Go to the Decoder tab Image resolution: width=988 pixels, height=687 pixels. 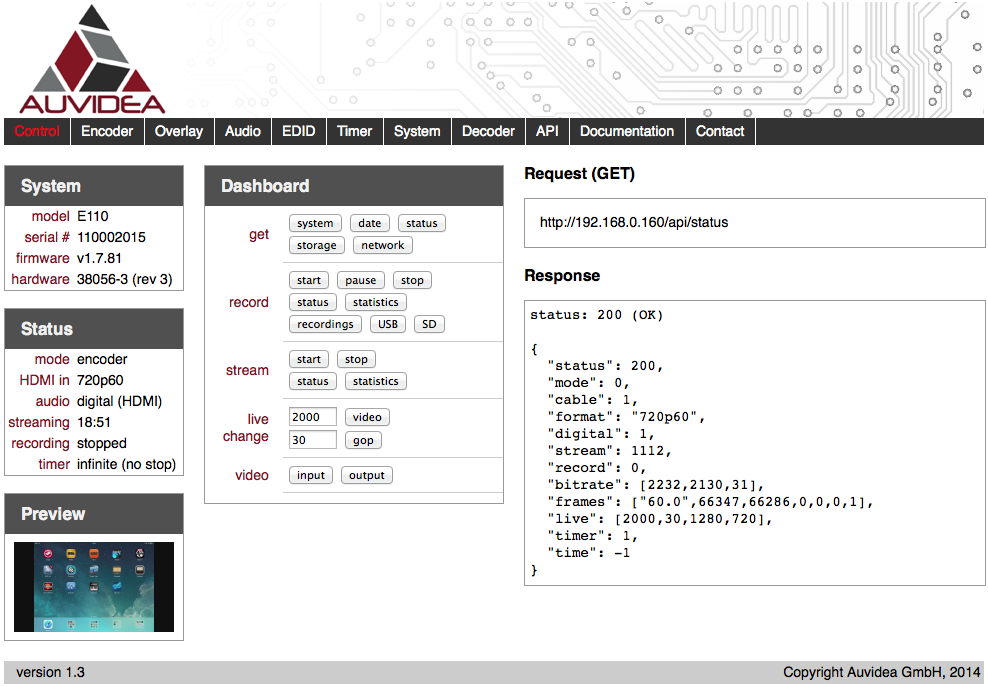[488, 131]
